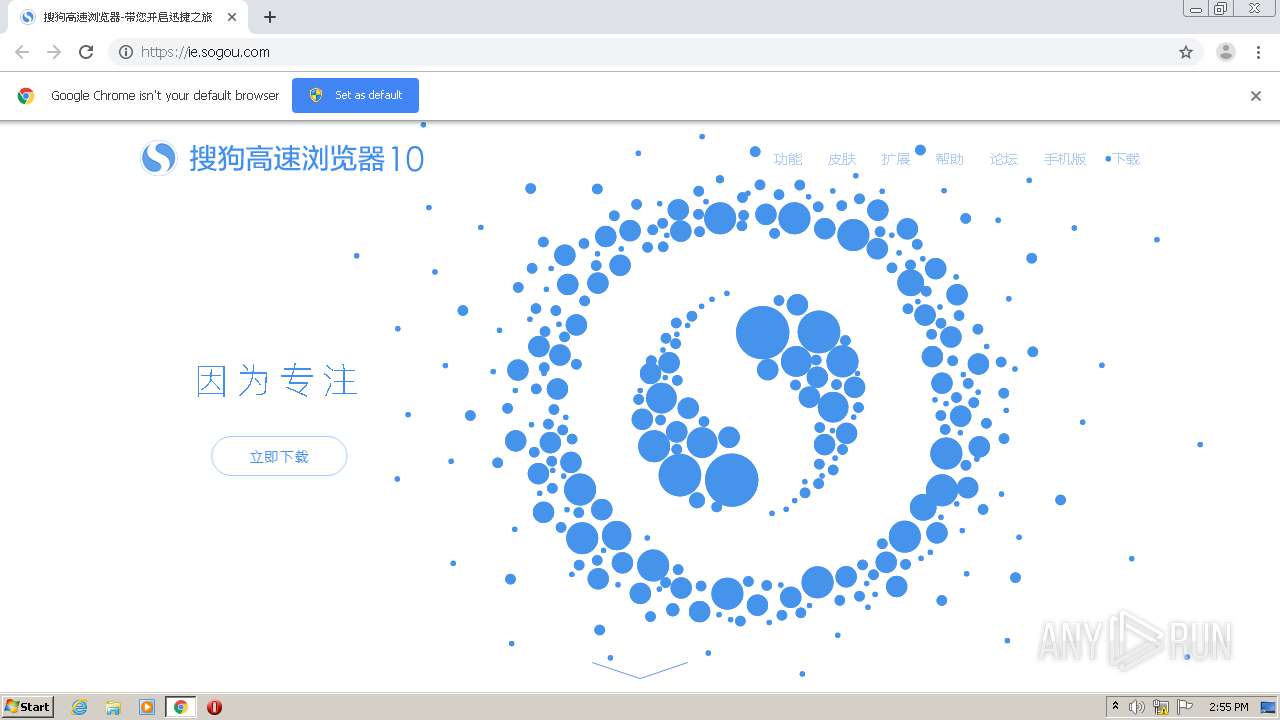Bookmark this page with the star icon

(x=1186, y=52)
